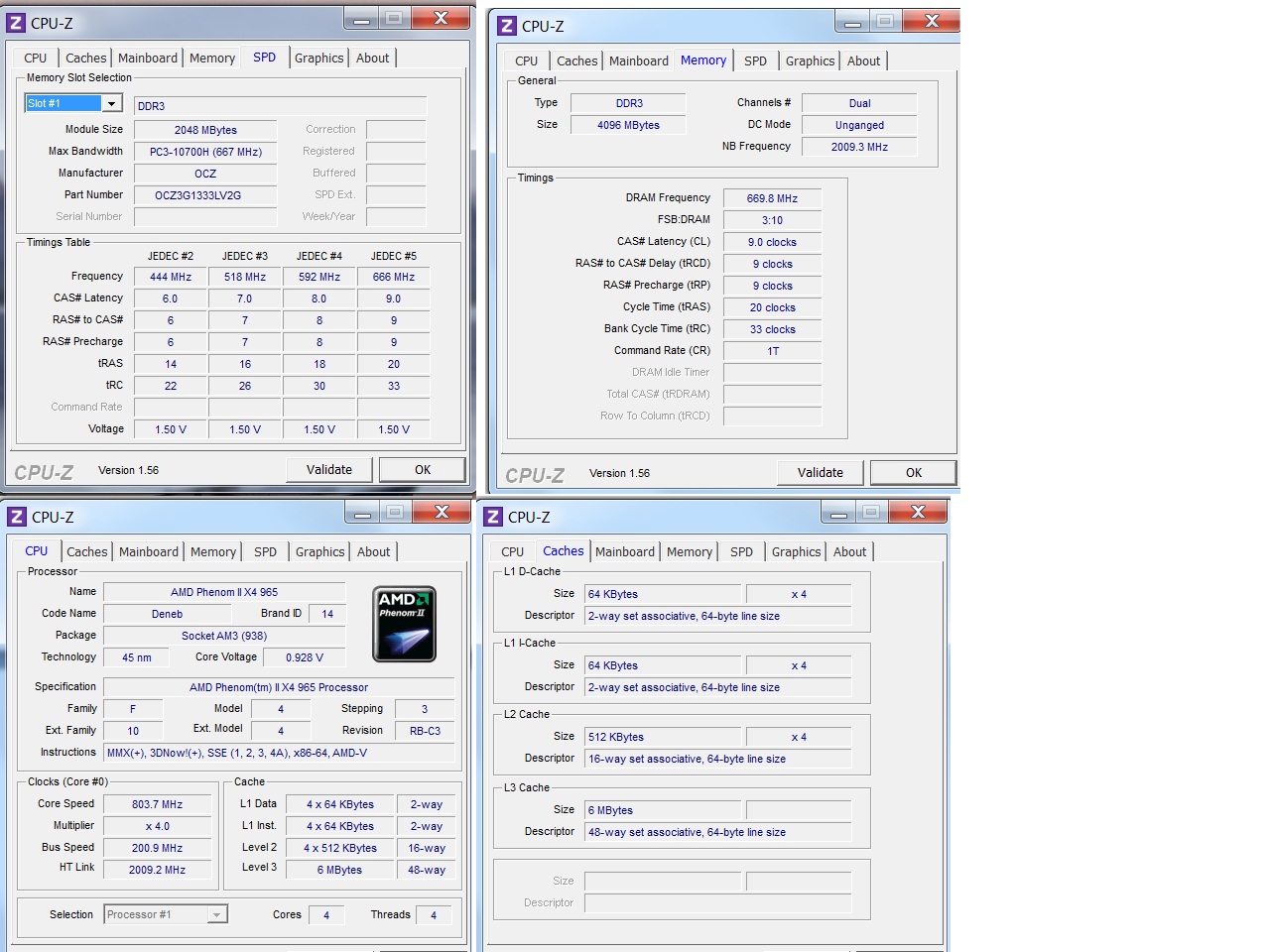Click the Part Number field OCZ3G1333LV2G
Screen dimensions: 1270x952
click(206, 195)
